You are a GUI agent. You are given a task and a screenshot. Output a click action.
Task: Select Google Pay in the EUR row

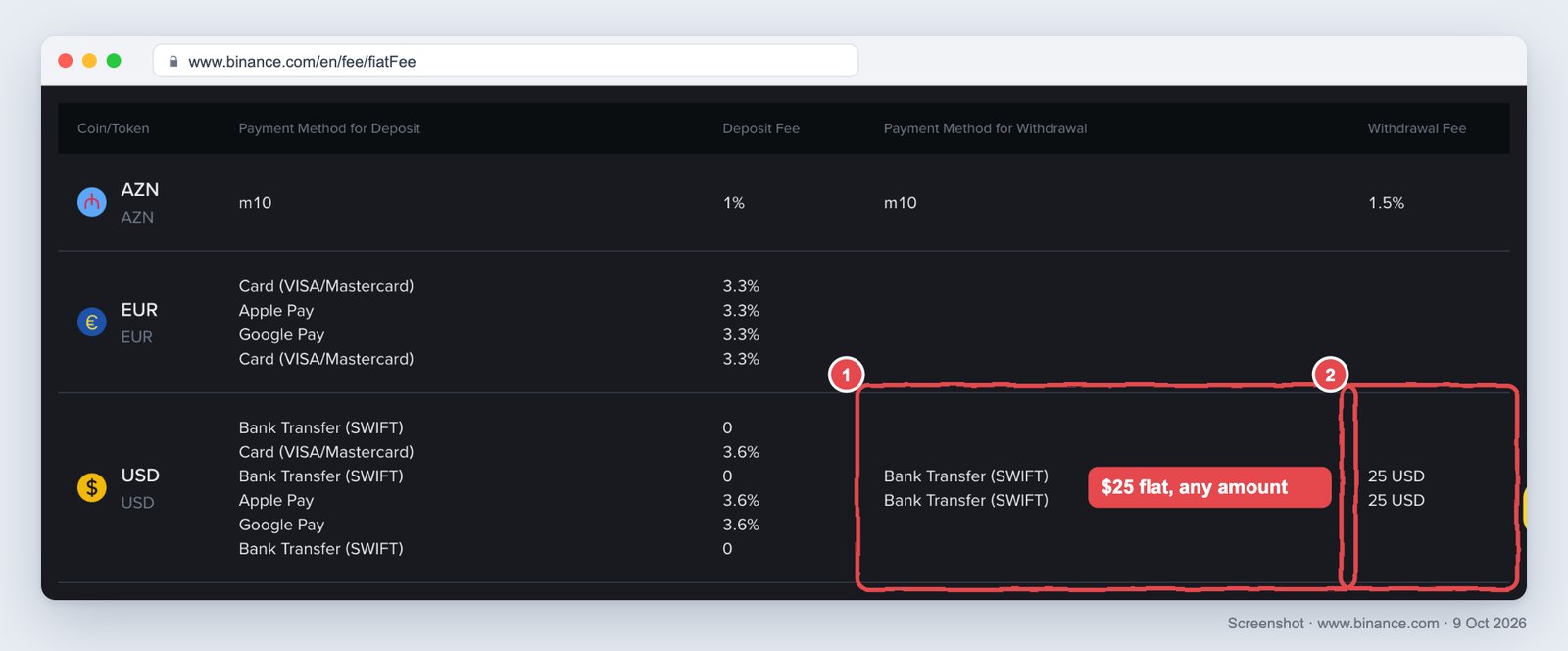click(x=281, y=335)
